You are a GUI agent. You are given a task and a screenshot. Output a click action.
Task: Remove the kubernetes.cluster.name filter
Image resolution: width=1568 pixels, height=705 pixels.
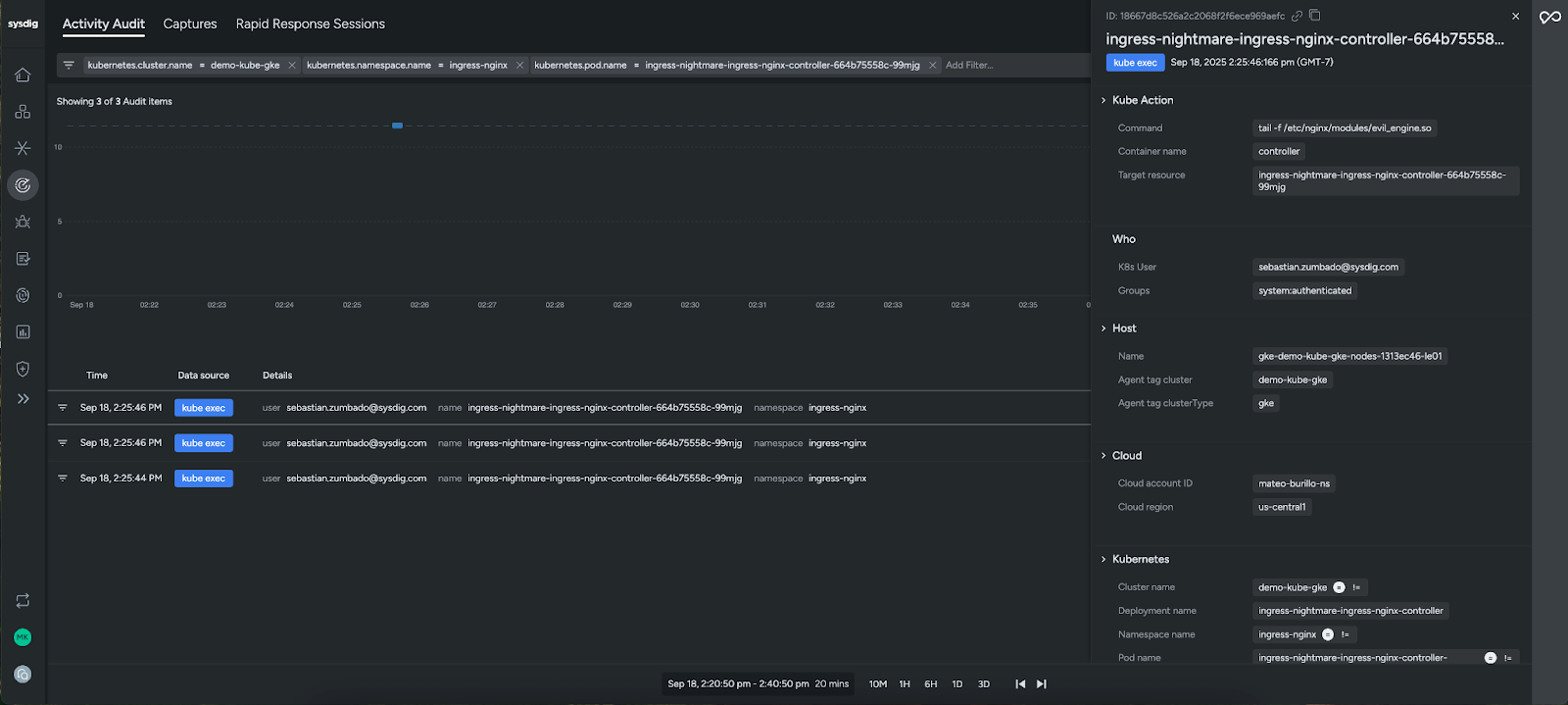click(292, 66)
